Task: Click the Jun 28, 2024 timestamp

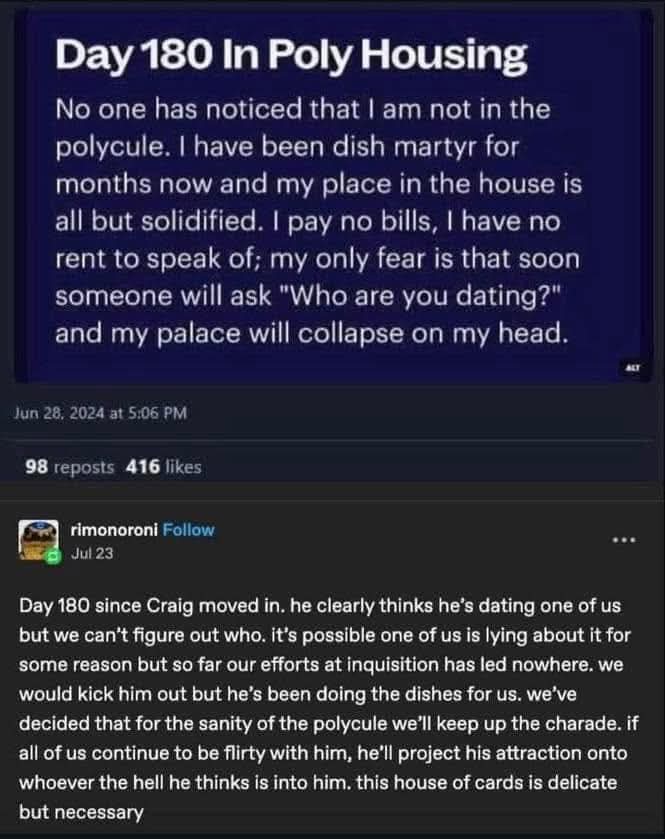Action: (100, 413)
